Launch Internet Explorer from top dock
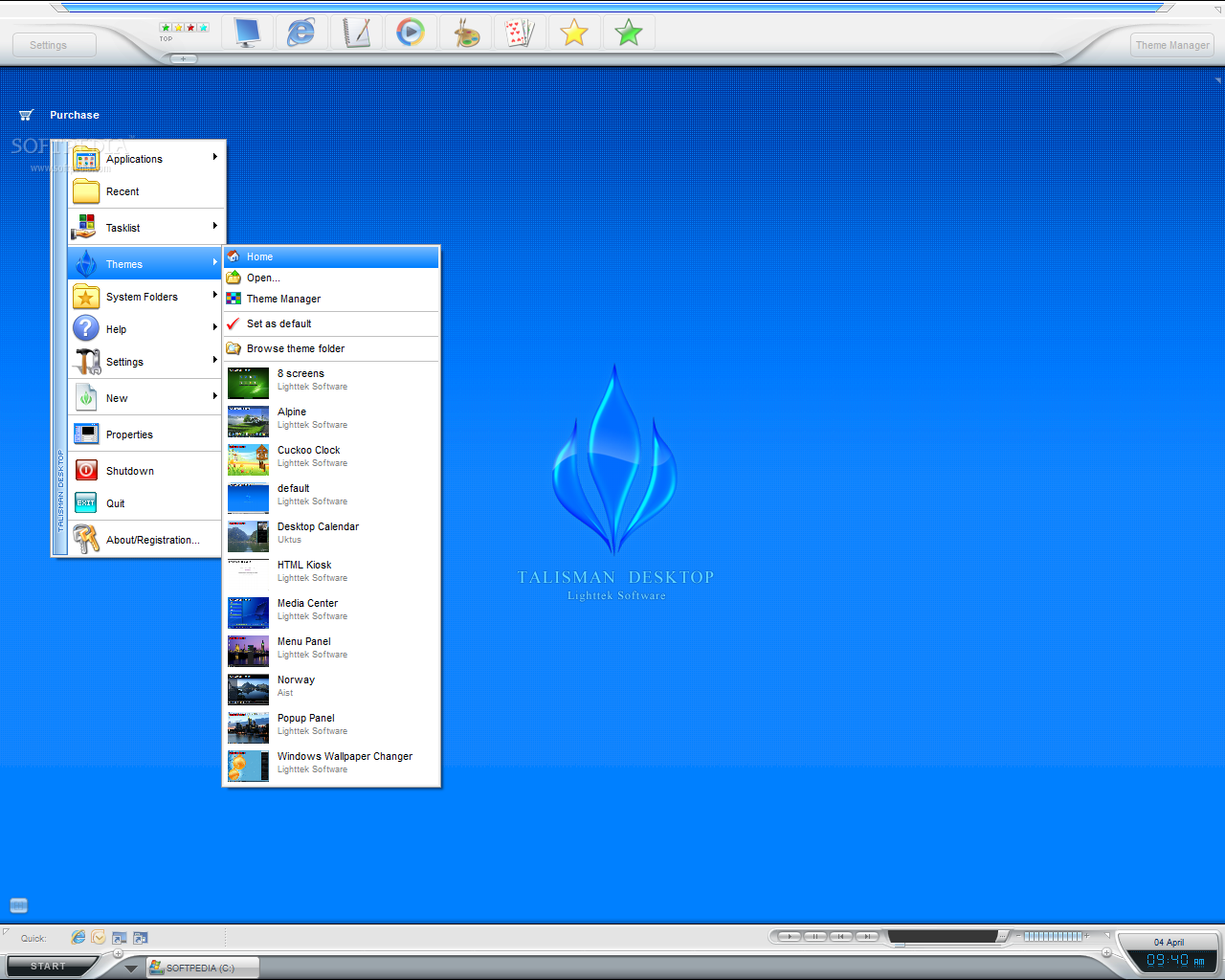Image resolution: width=1225 pixels, height=980 pixels. pyautogui.click(x=301, y=33)
